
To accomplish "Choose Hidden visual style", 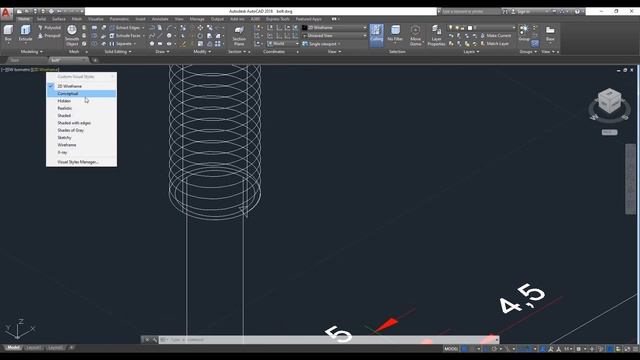I will 81,101.
